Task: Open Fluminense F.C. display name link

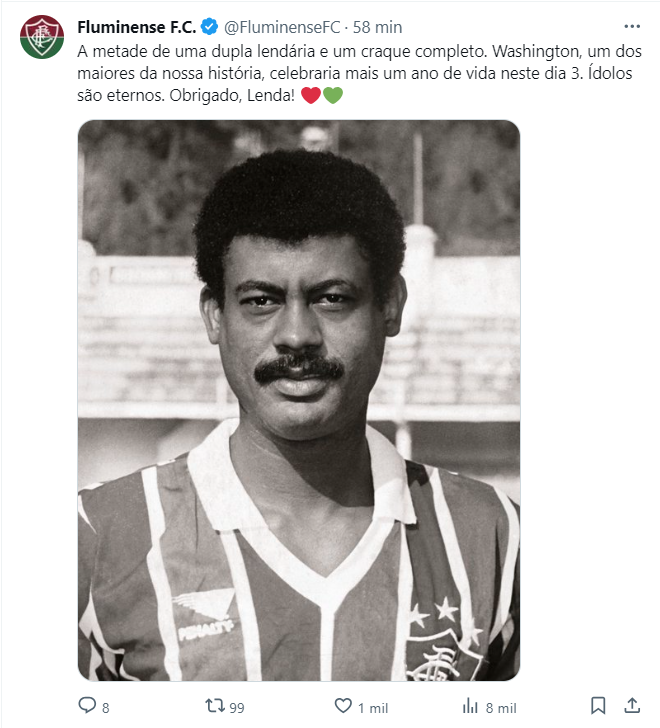Action: click(136, 27)
